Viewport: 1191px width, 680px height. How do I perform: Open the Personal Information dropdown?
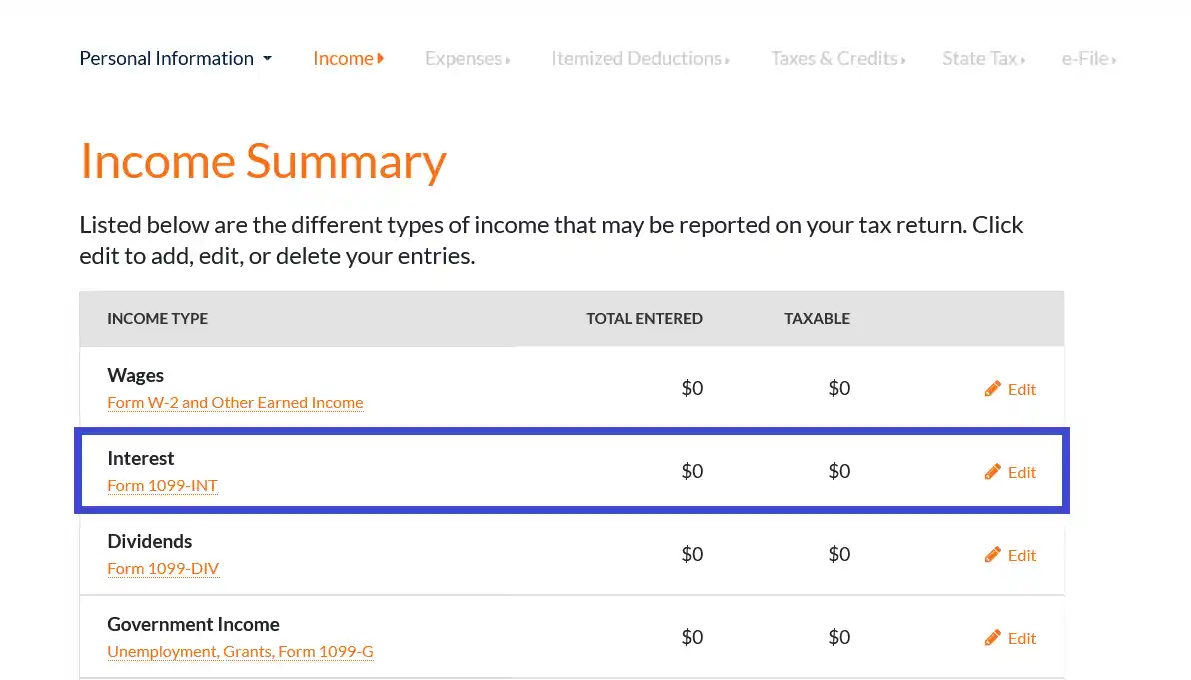click(x=175, y=58)
